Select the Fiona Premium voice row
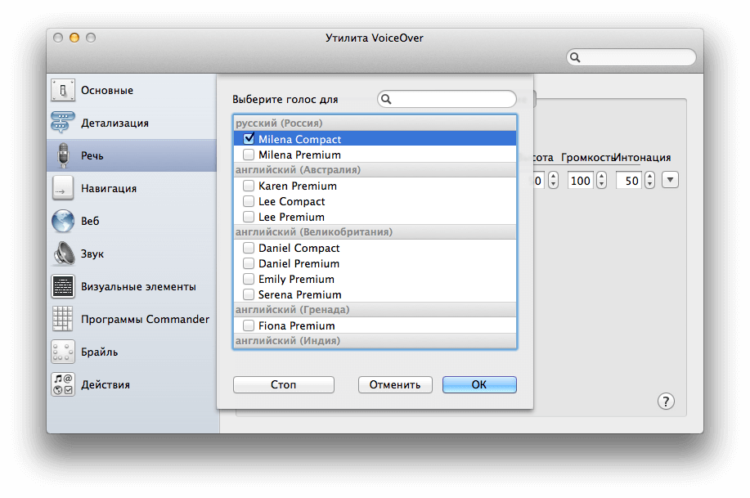 [x=375, y=325]
